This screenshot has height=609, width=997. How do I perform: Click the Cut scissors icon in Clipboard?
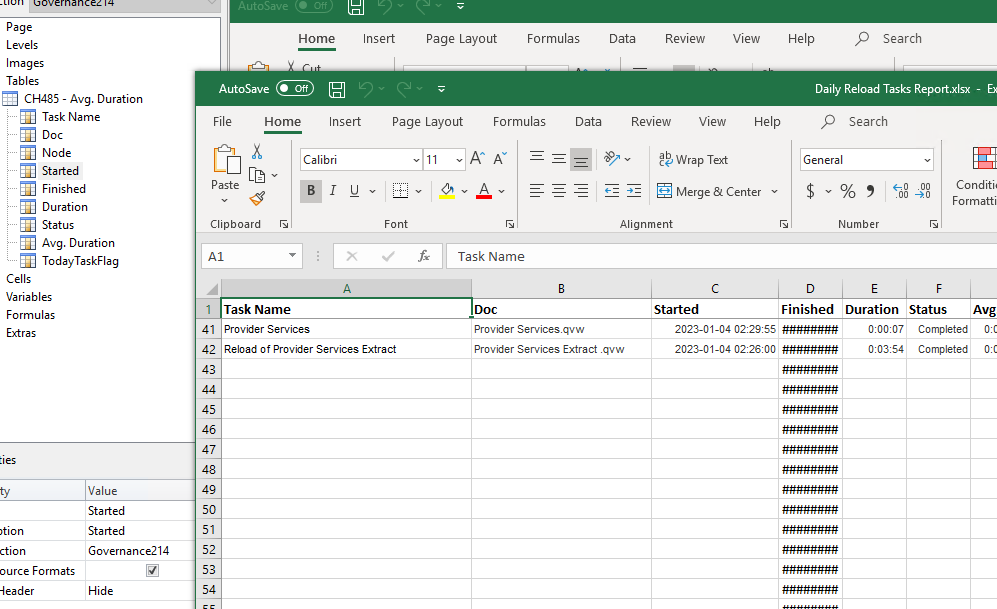click(257, 152)
